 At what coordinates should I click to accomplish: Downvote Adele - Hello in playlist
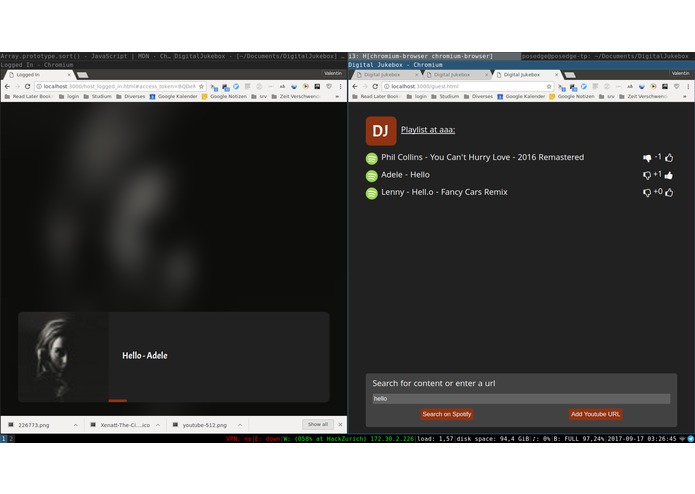tap(647, 175)
